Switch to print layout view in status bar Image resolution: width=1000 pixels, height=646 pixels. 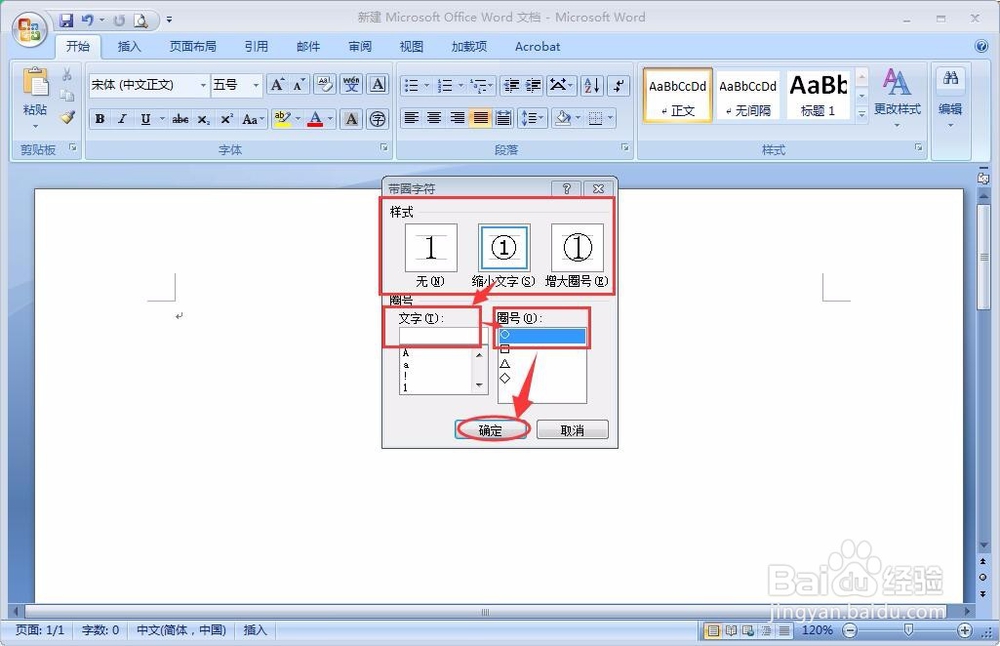click(x=713, y=631)
